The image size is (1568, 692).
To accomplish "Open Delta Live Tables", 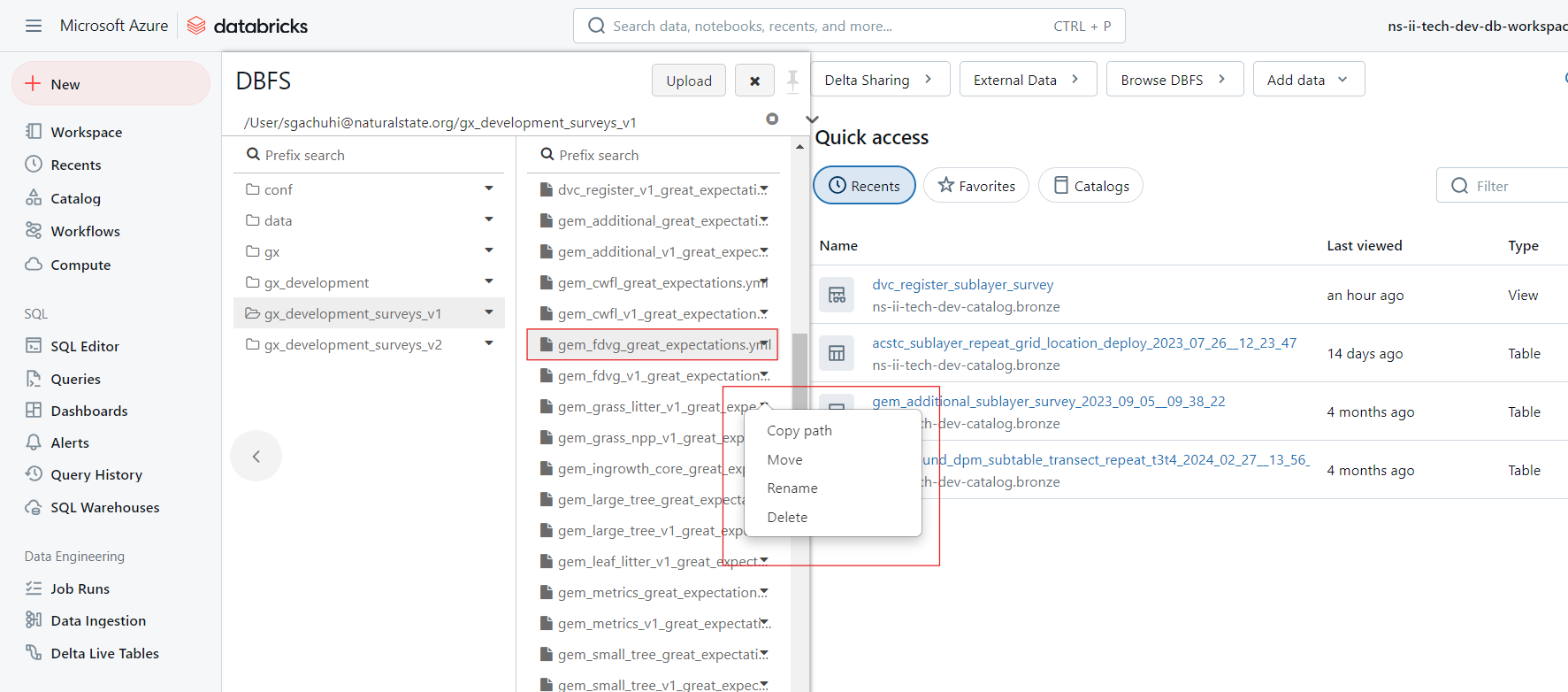I will coord(104,653).
